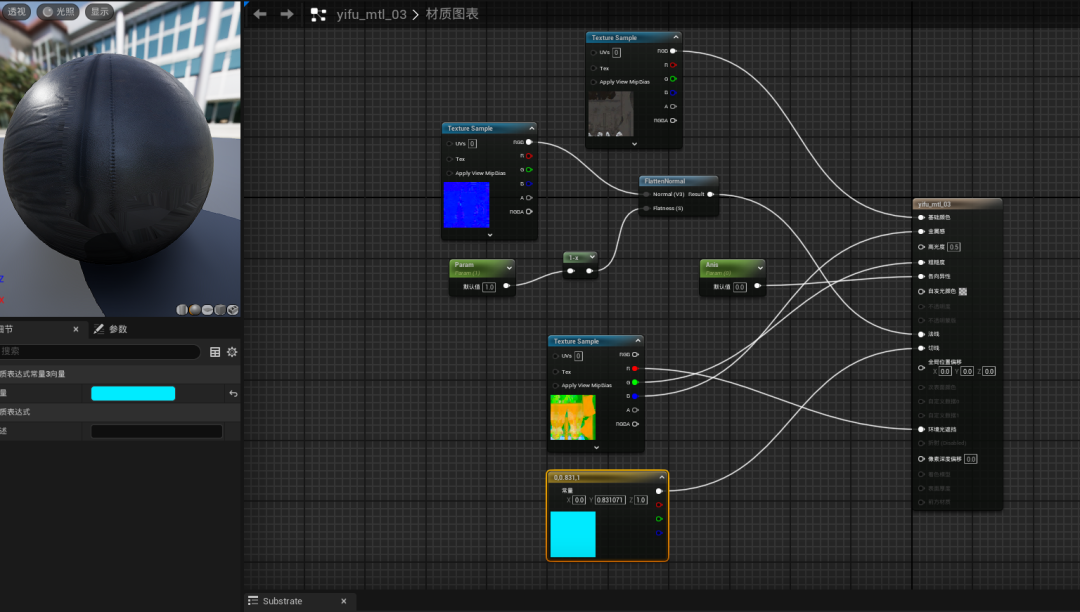Click red R output pin of orange Texture Sample
This screenshot has width=1080, height=612.
click(635, 369)
